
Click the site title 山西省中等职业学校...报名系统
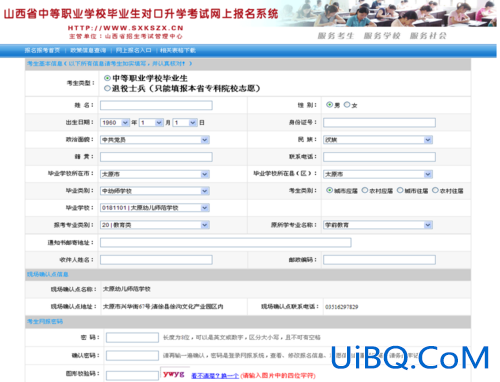click(141, 14)
